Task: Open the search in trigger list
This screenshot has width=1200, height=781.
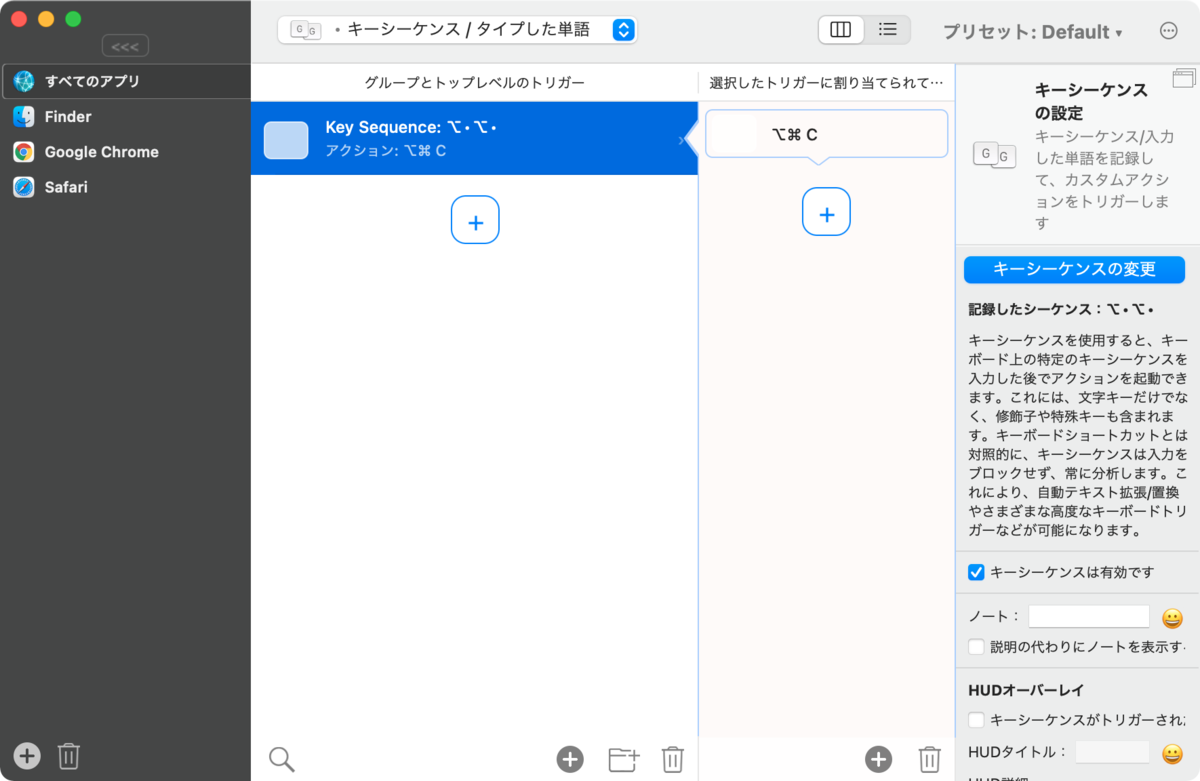Action: pos(281,758)
